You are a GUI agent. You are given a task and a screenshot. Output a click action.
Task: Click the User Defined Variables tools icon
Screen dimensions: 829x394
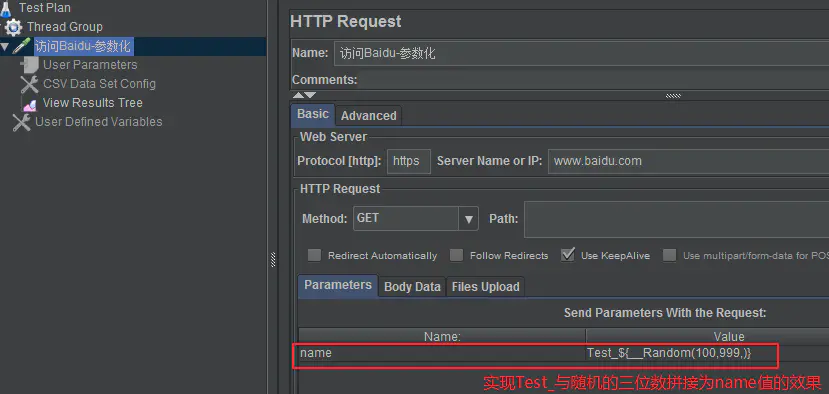coord(22,122)
